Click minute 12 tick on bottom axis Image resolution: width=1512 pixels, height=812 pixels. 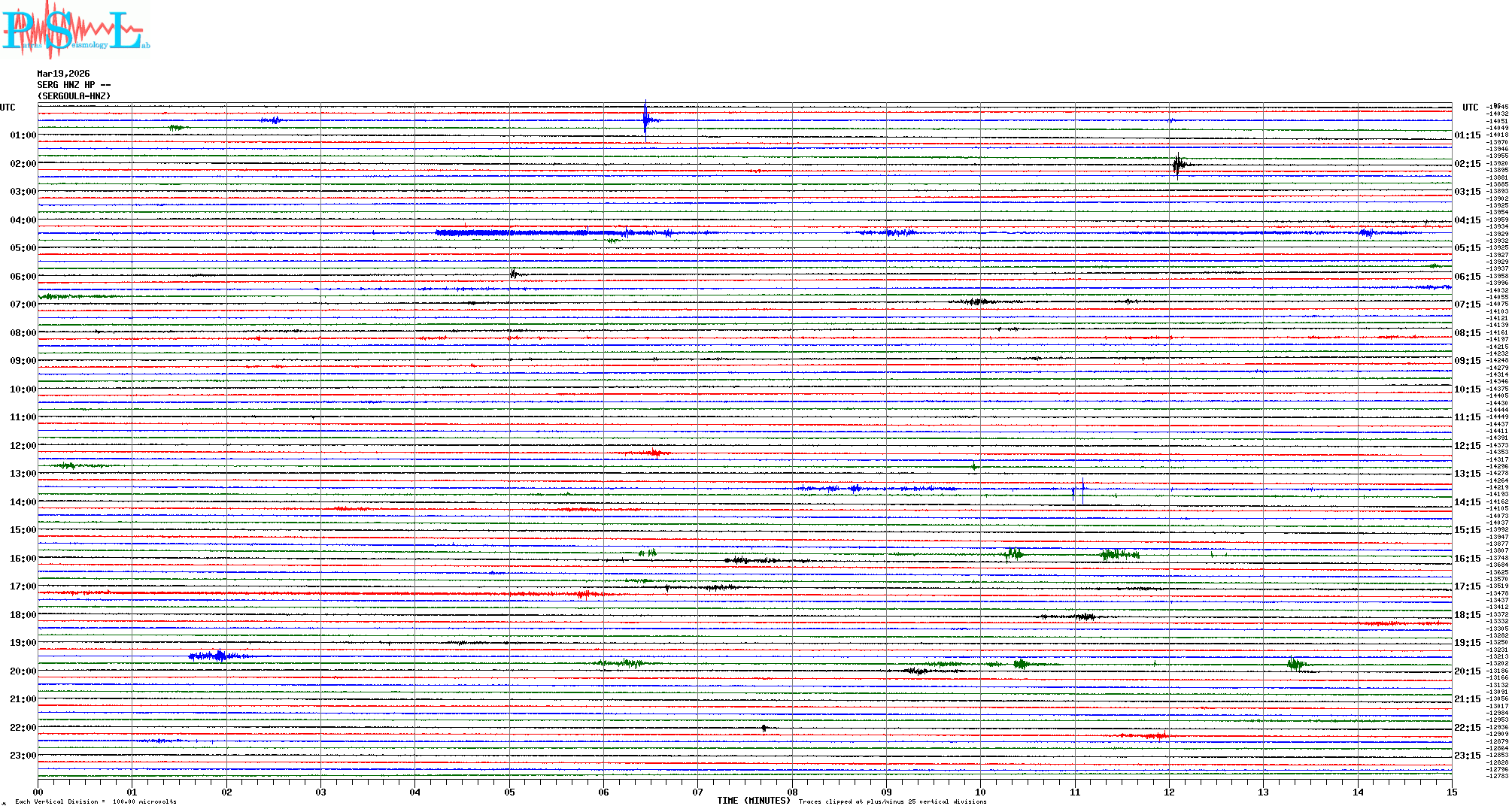pyautogui.click(x=1169, y=792)
